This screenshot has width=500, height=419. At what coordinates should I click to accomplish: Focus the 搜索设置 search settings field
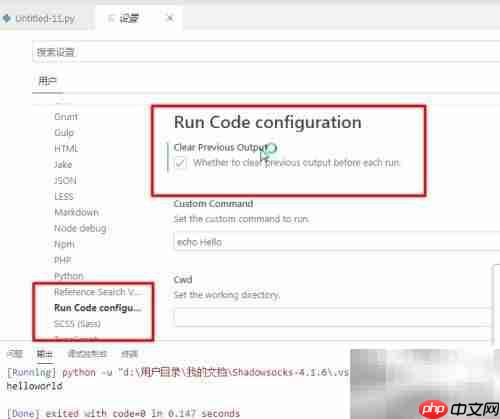pyautogui.click(x=266, y=52)
